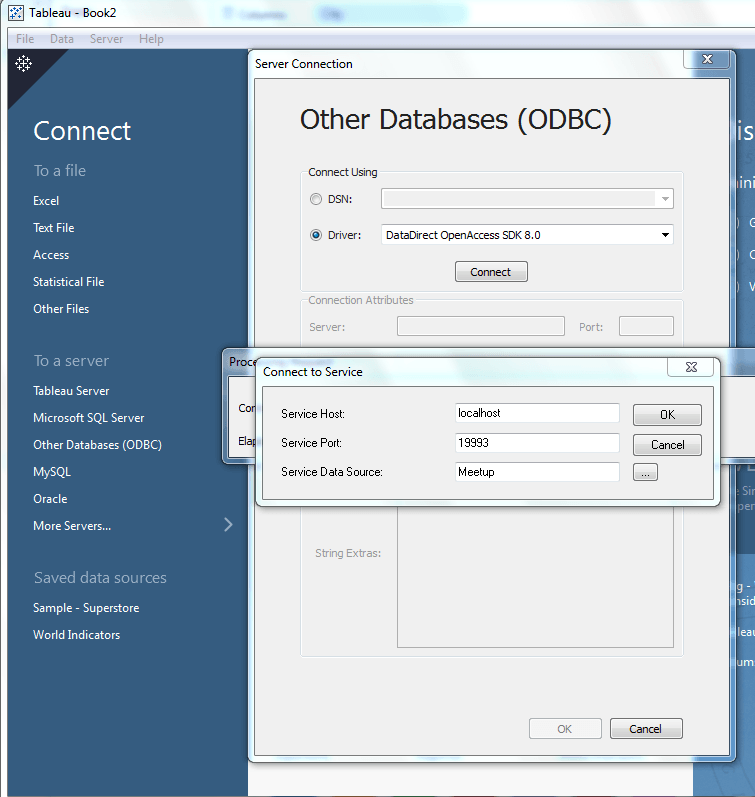Close the Server Connection dialog
755x797 pixels.
(708, 60)
